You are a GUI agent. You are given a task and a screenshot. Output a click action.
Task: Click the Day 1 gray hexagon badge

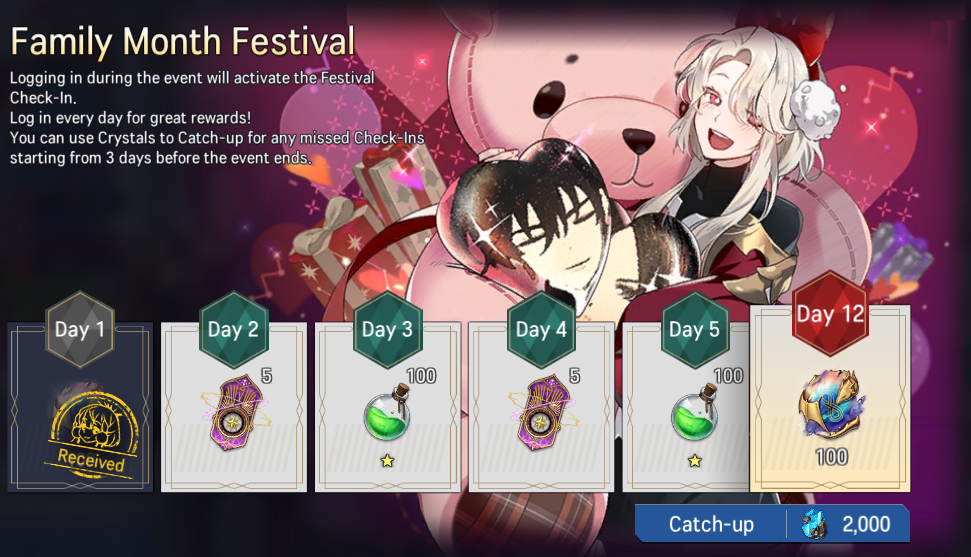(80, 329)
